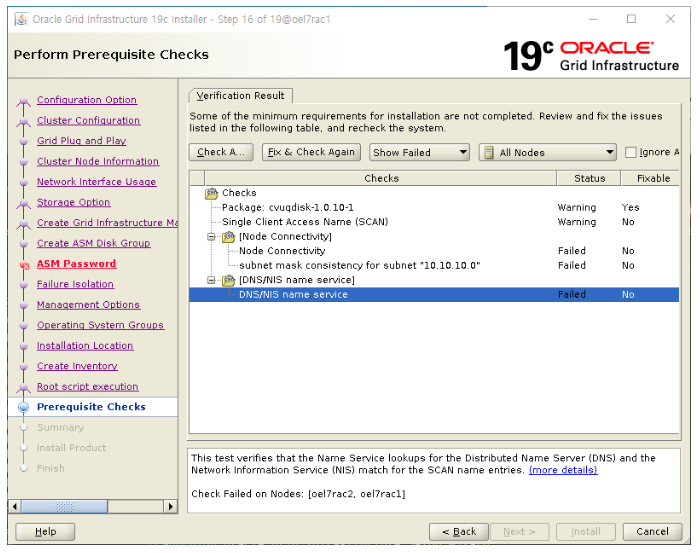Toggle the Ignore All checkbox
700x553 pixels.
tap(630, 153)
